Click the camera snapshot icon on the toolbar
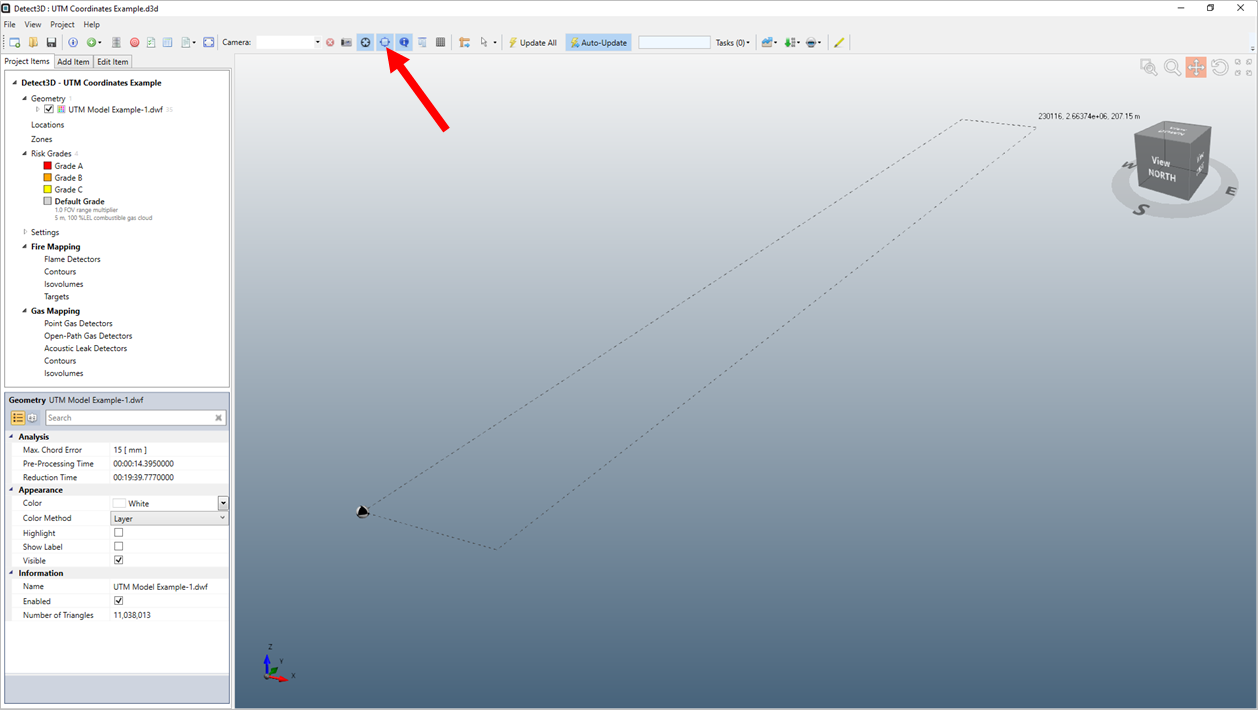Screen dimensions: 1258x710 click(x=346, y=42)
